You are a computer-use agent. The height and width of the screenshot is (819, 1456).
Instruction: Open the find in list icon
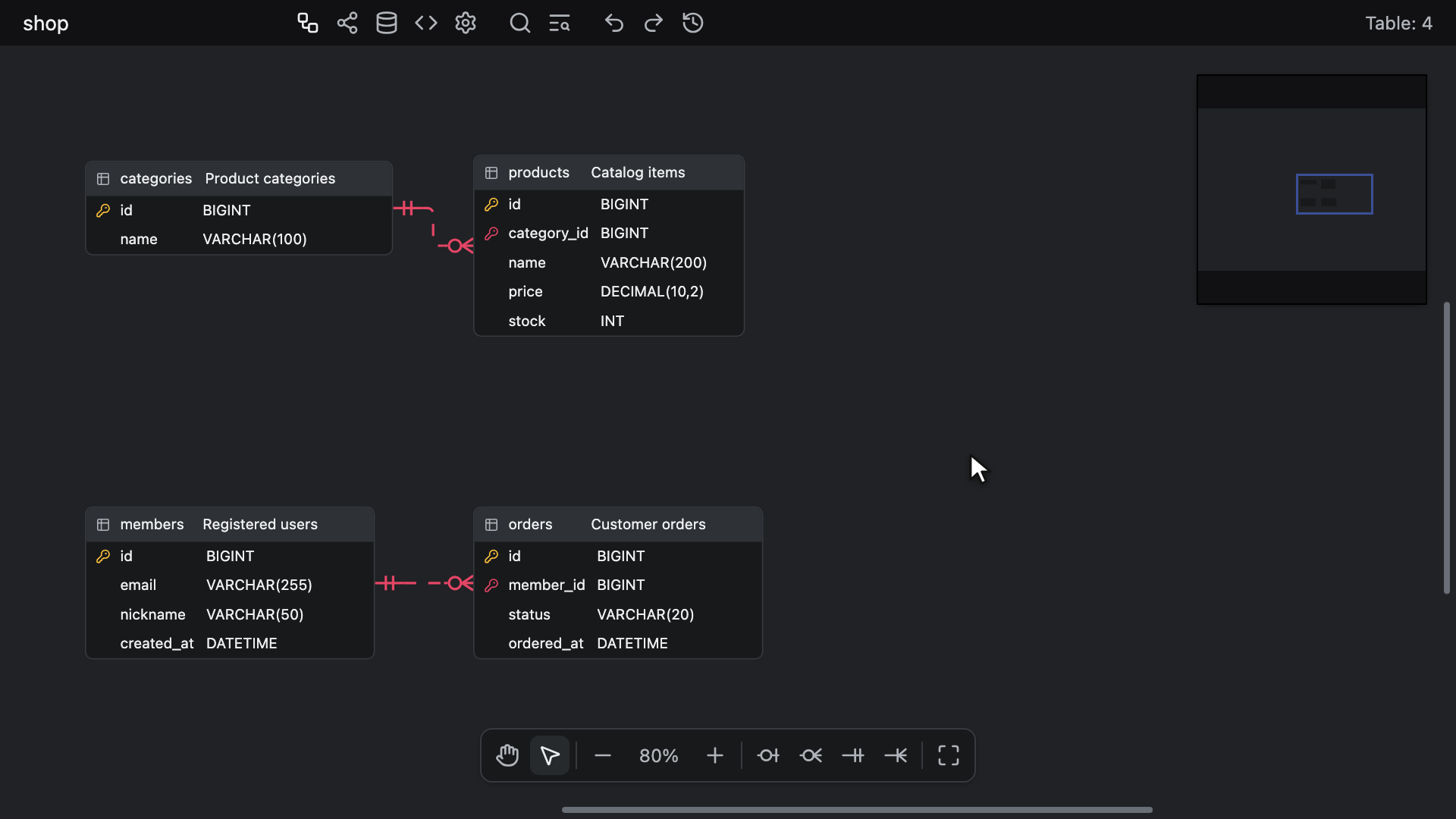pyautogui.click(x=560, y=23)
